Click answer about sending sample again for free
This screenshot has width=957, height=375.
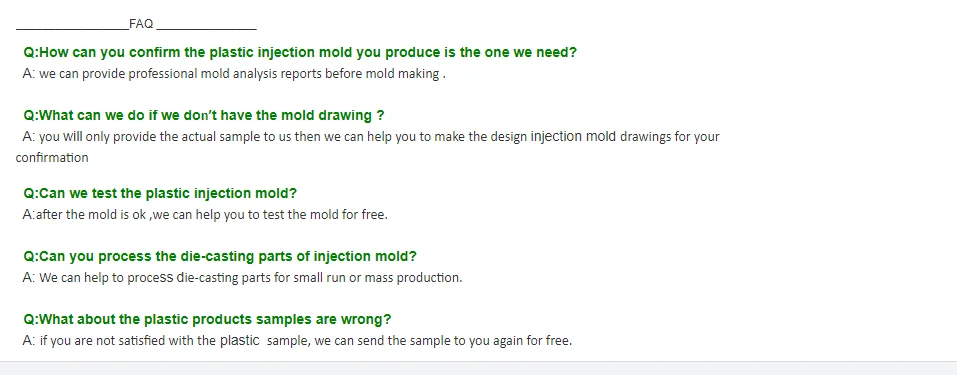297,341
